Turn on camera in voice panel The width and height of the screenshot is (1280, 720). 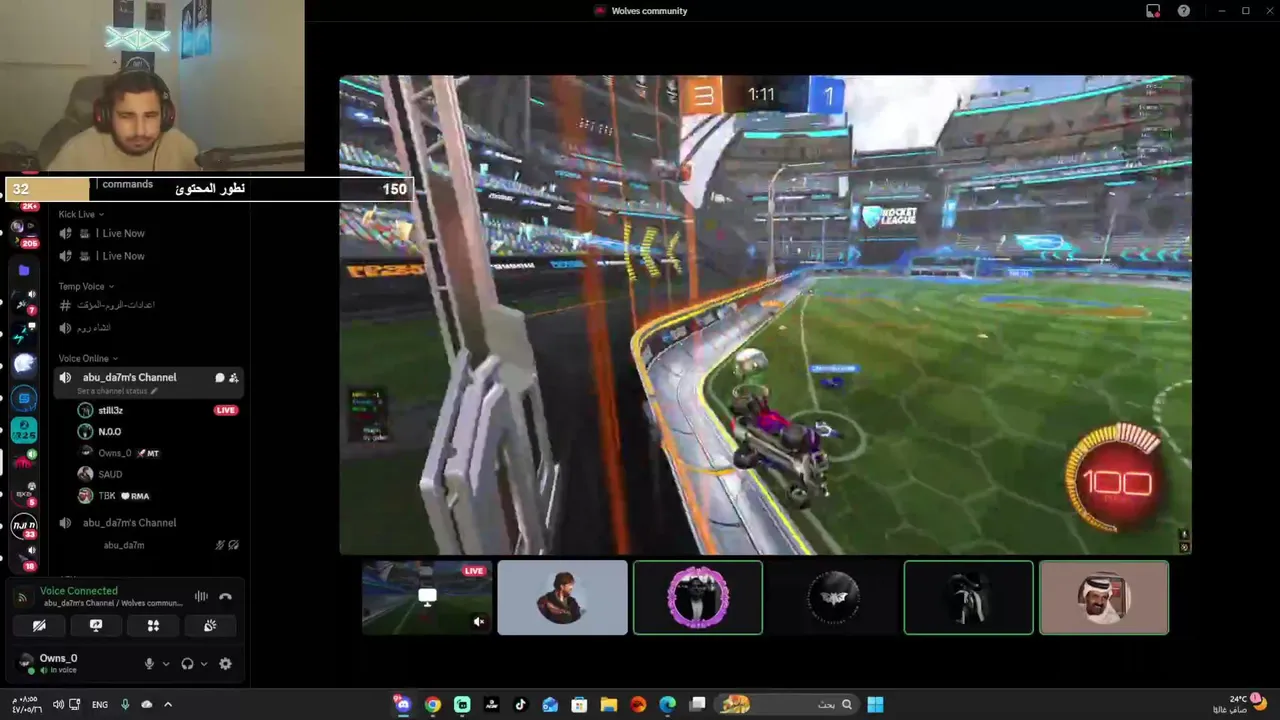coord(39,625)
